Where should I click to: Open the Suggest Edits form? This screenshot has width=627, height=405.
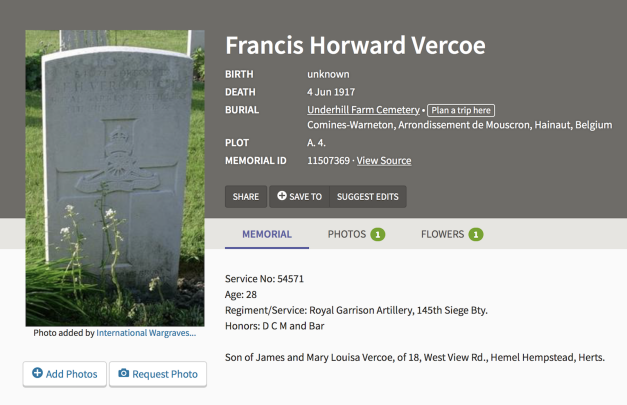pyautogui.click(x=367, y=197)
